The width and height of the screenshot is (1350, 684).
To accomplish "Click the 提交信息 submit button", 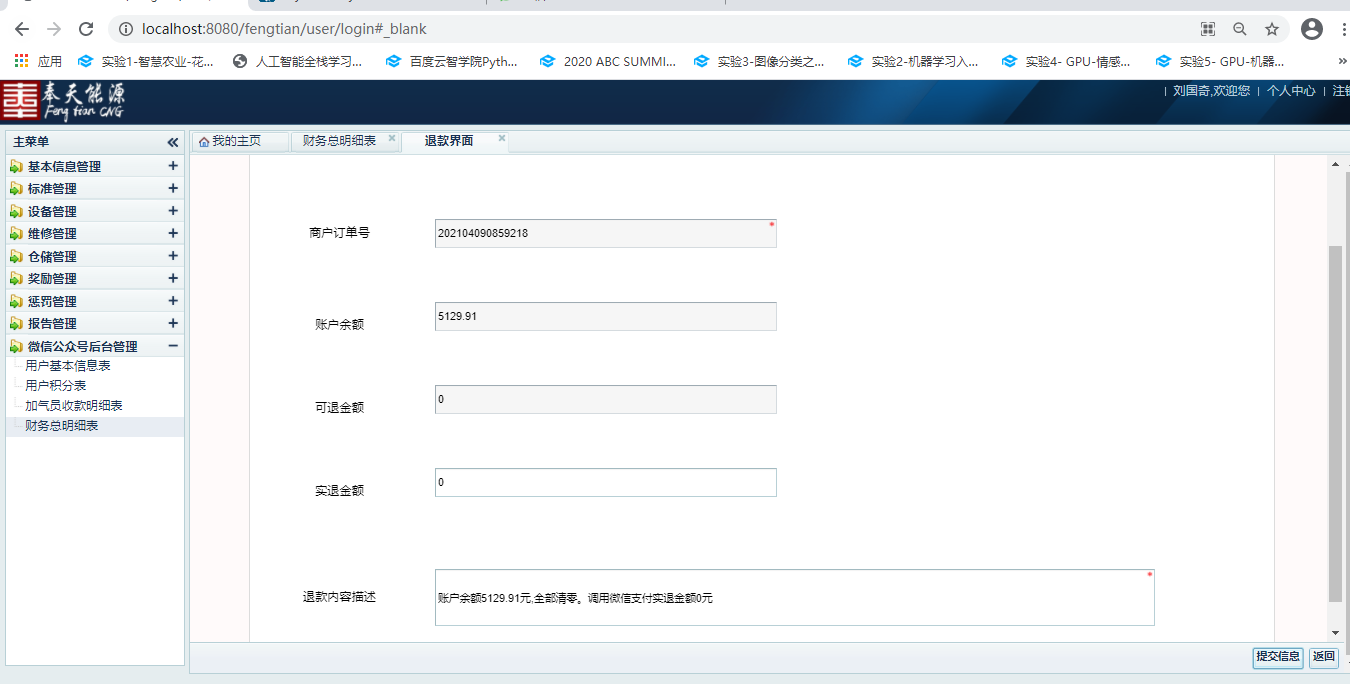I will pos(1278,657).
